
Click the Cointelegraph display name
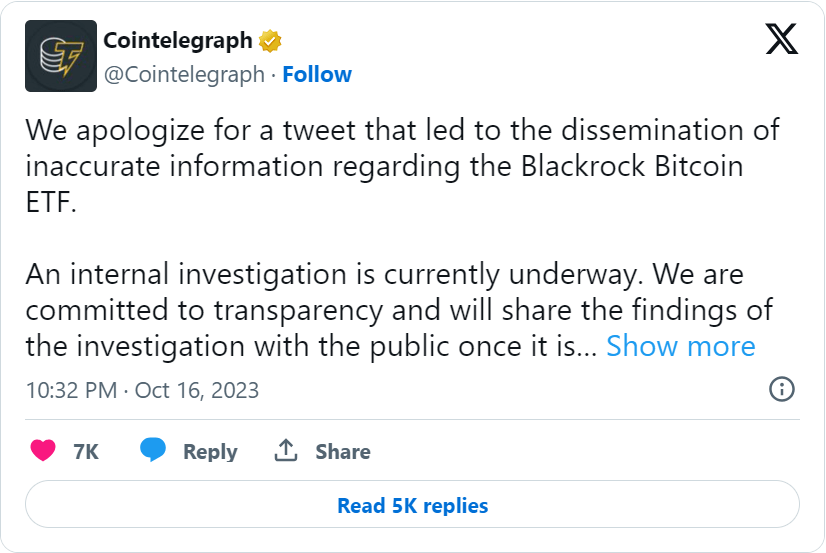(178, 41)
